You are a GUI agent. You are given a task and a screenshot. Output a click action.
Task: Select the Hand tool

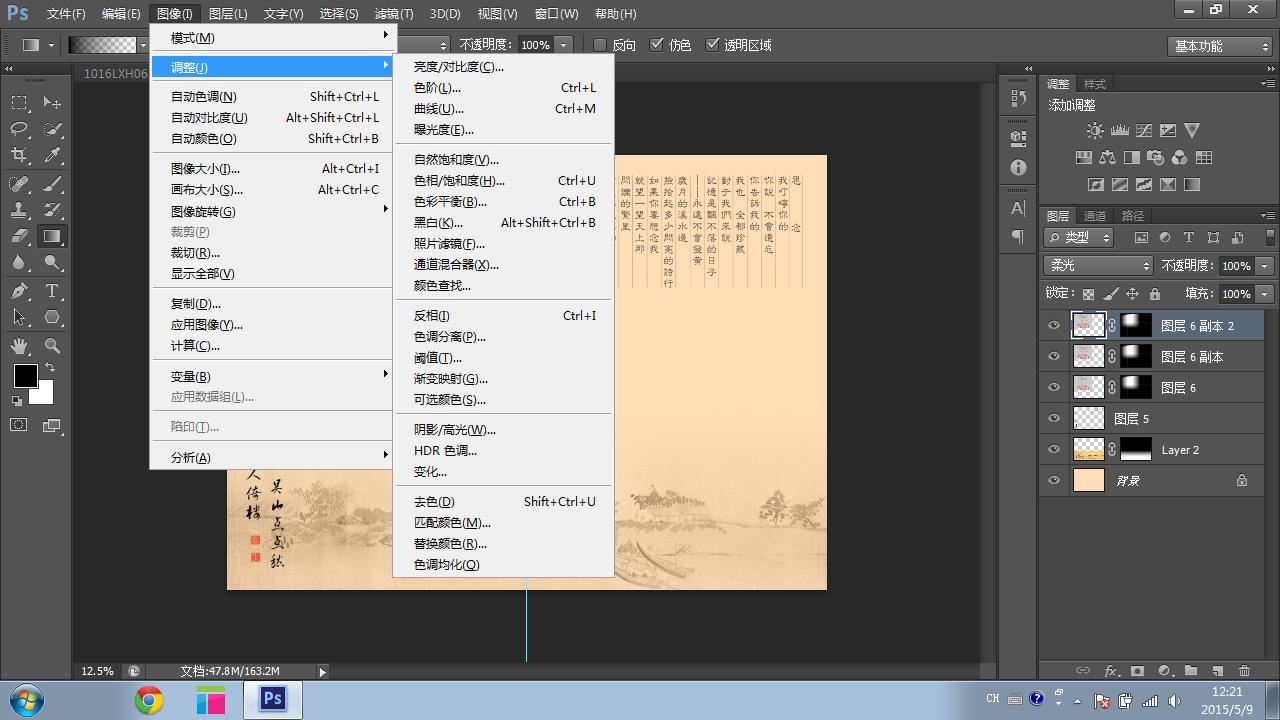(x=19, y=345)
